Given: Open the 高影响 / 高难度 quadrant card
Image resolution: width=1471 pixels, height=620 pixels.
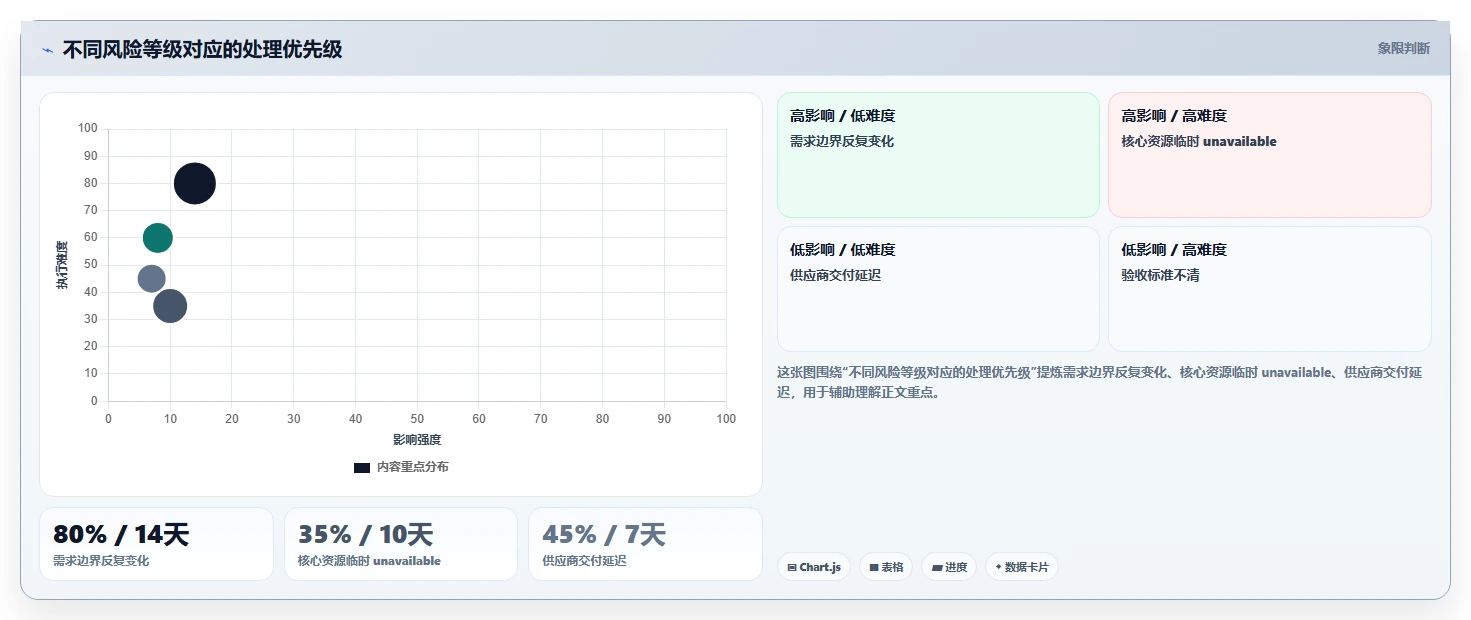Looking at the screenshot, I should [1270, 155].
